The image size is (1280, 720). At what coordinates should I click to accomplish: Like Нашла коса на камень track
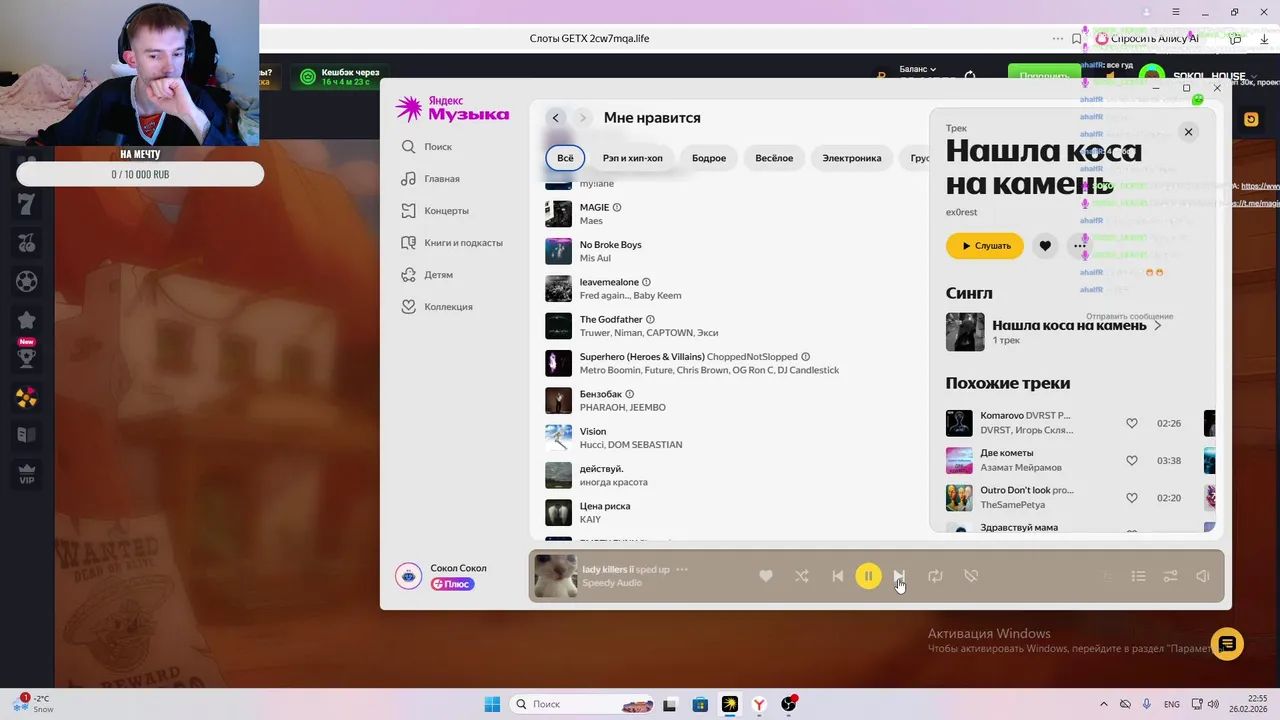click(1045, 246)
